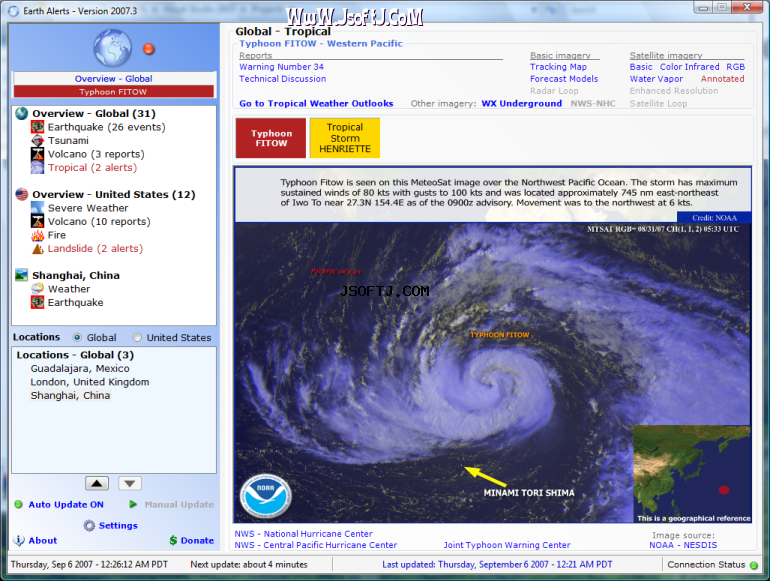The width and height of the screenshot is (770, 581).
Task: Open Earthquake (26 events) entry
Action: coord(107,127)
